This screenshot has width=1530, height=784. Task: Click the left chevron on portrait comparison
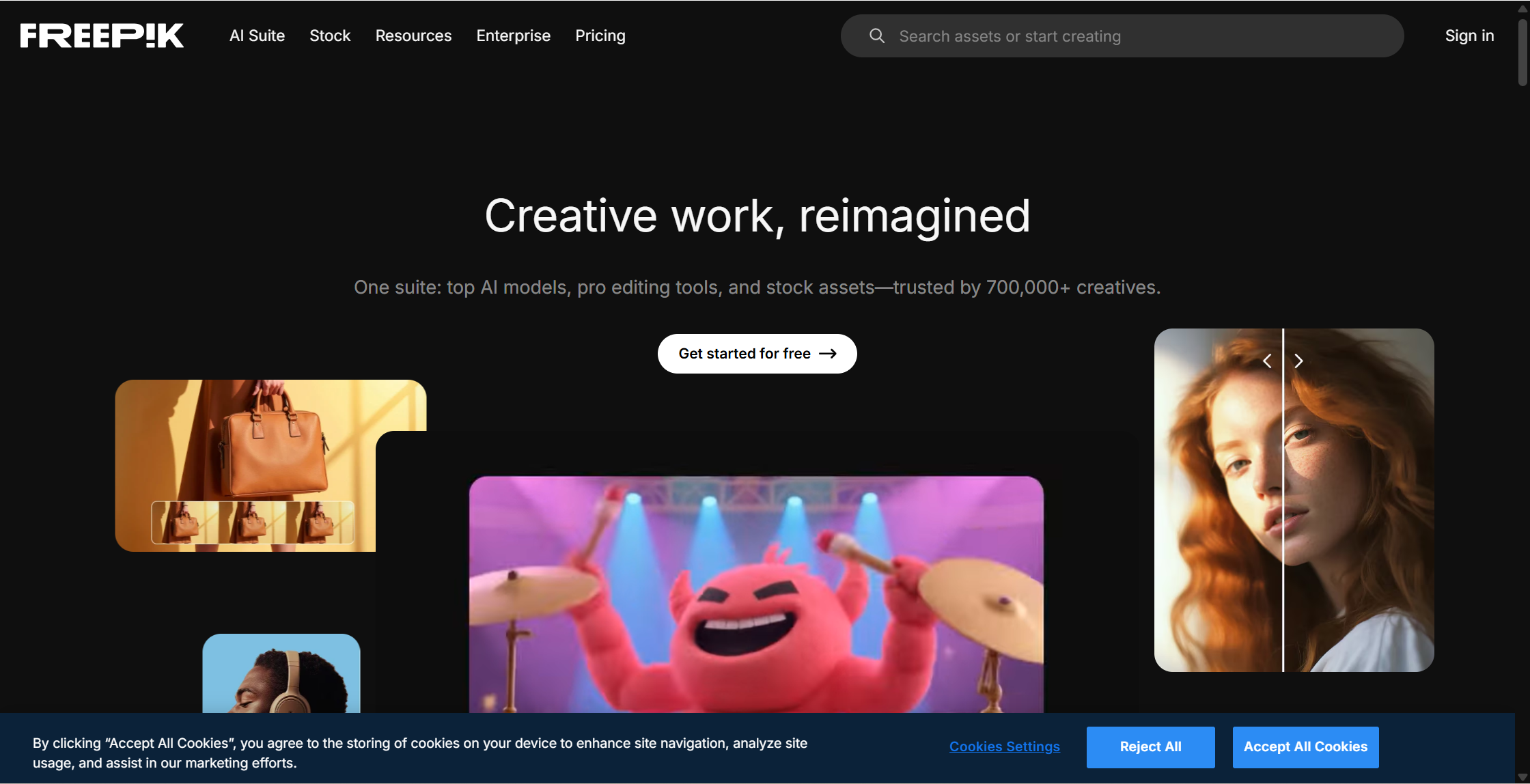pos(1267,361)
